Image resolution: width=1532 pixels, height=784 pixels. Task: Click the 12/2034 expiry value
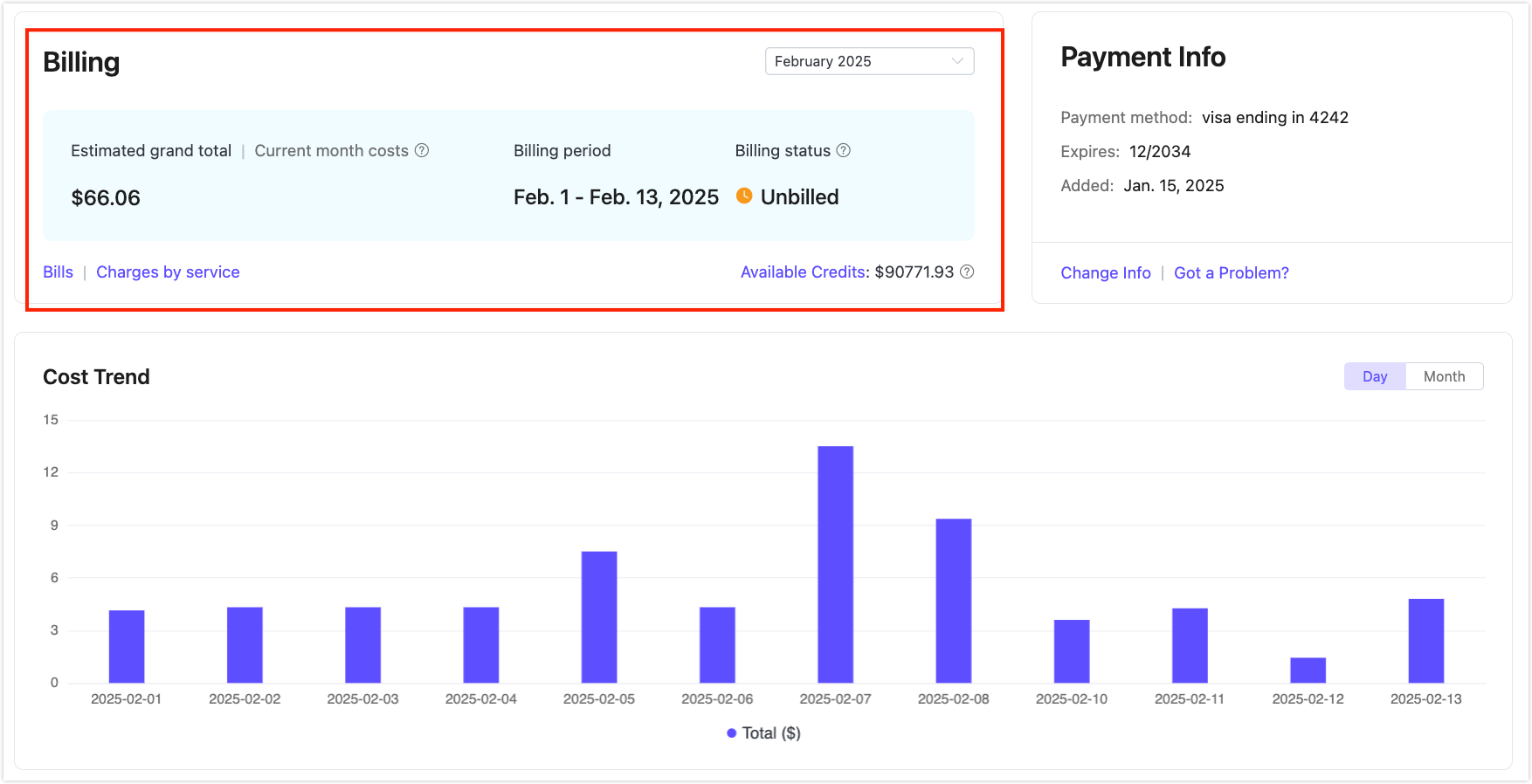click(1160, 151)
